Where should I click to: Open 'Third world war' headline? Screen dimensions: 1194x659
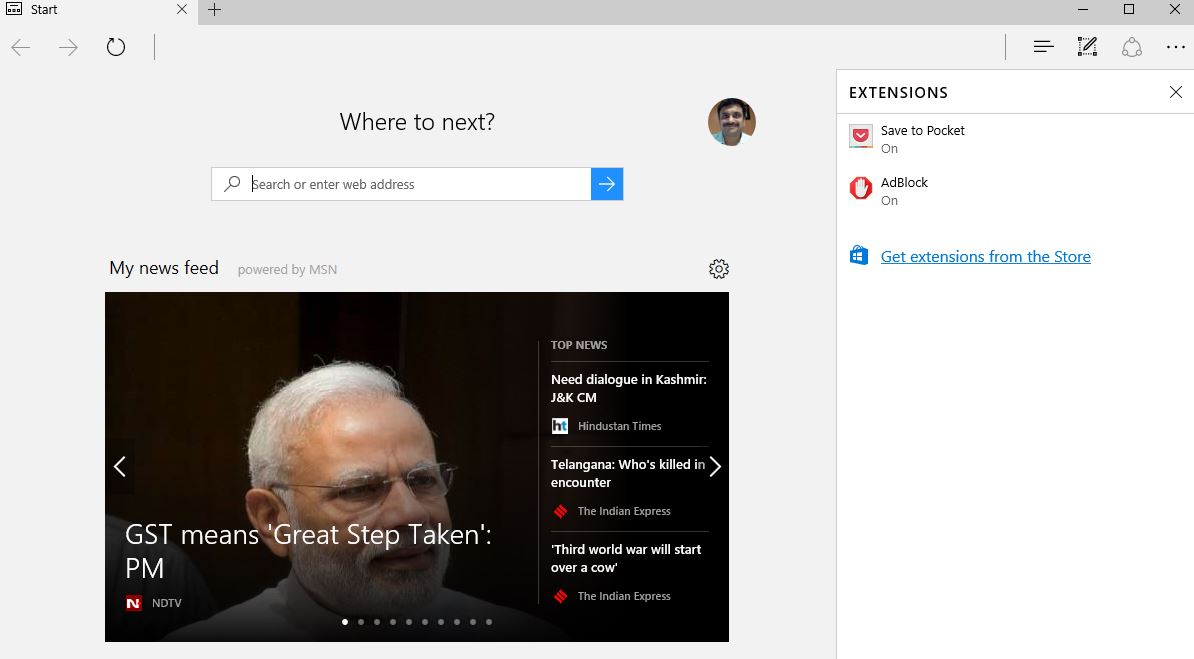pyautogui.click(x=626, y=558)
